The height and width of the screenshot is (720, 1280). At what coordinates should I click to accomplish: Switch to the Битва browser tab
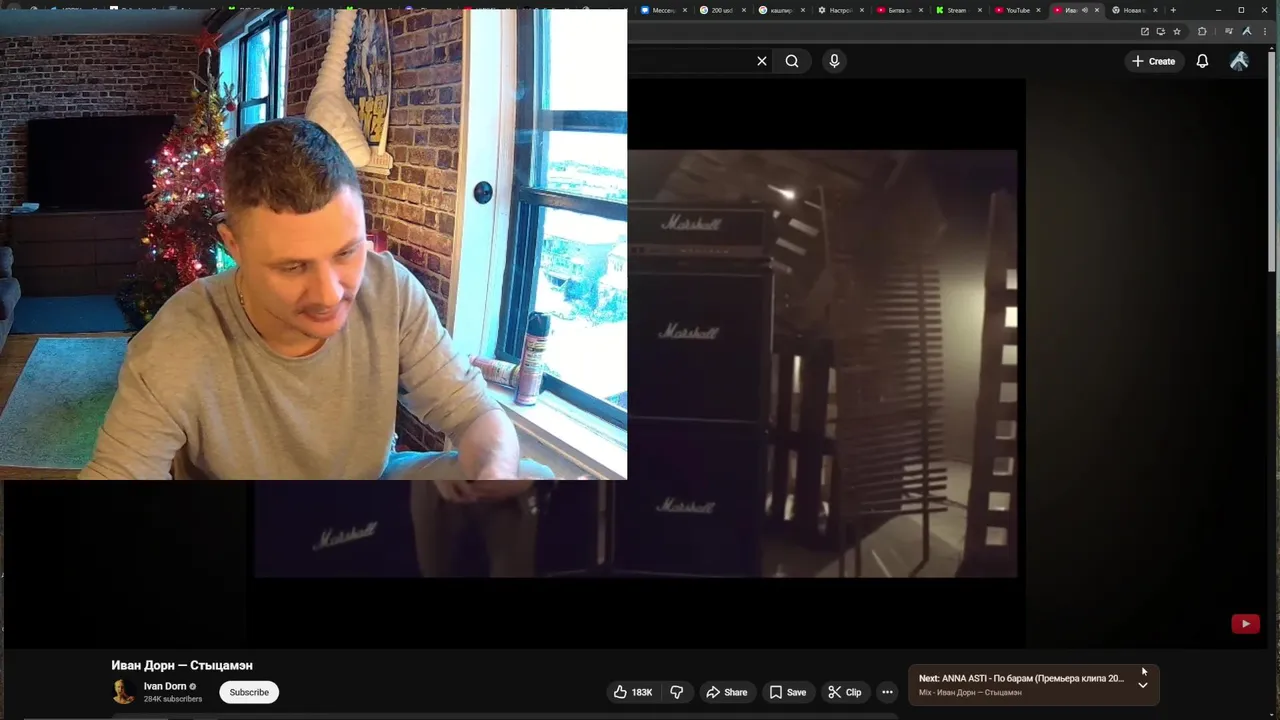[x=900, y=10]
